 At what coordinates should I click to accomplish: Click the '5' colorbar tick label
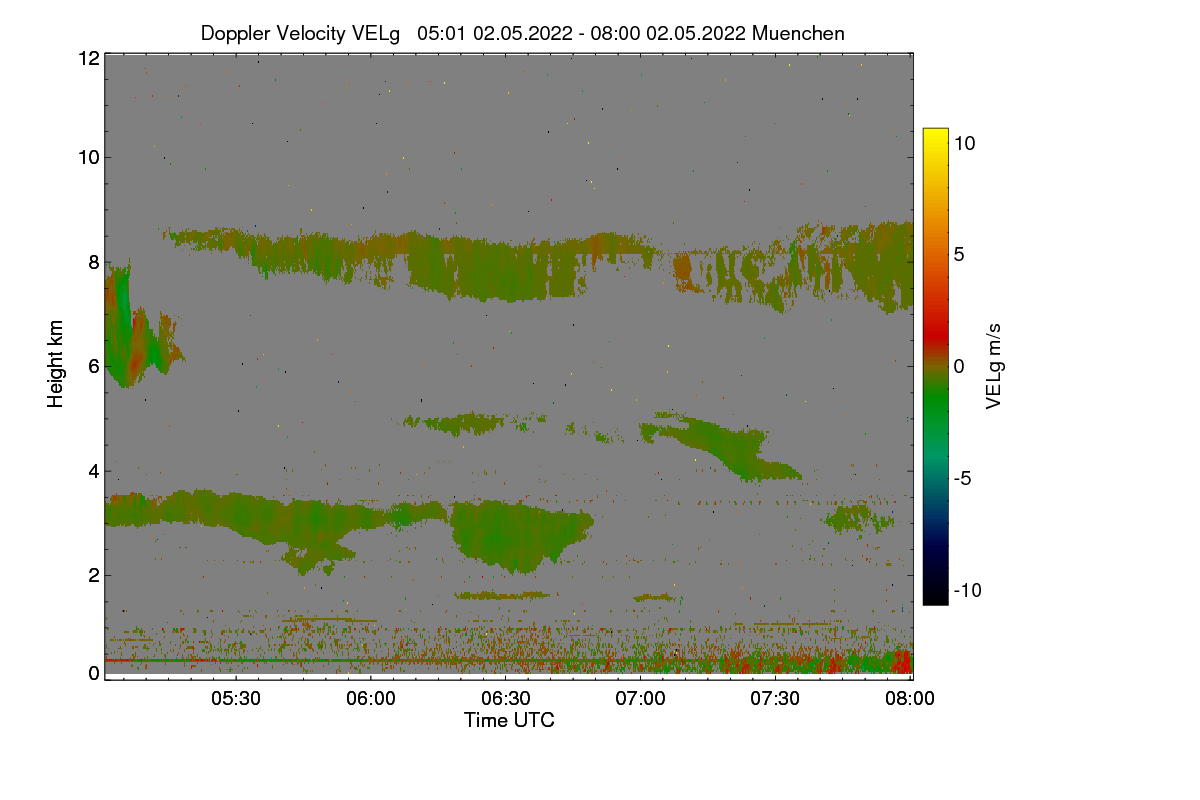coord(960,255)
